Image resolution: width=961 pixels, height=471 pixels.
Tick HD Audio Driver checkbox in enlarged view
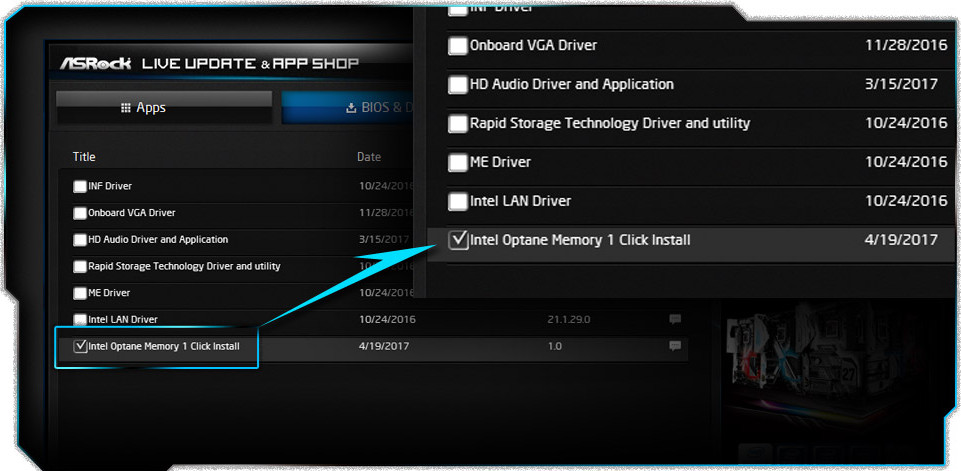[x=458, y=85]
